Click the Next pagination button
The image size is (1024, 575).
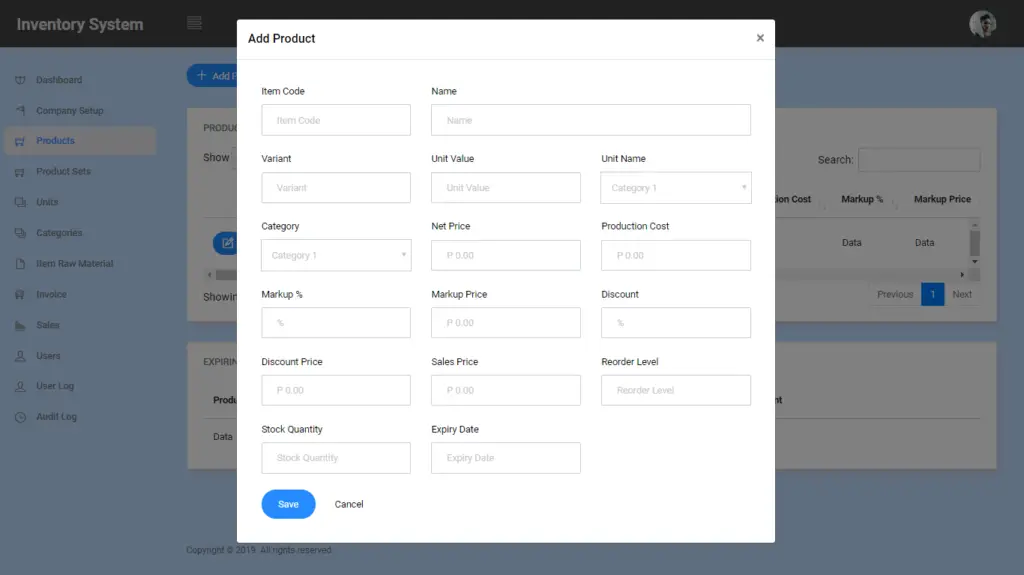(x=961, y=294)
